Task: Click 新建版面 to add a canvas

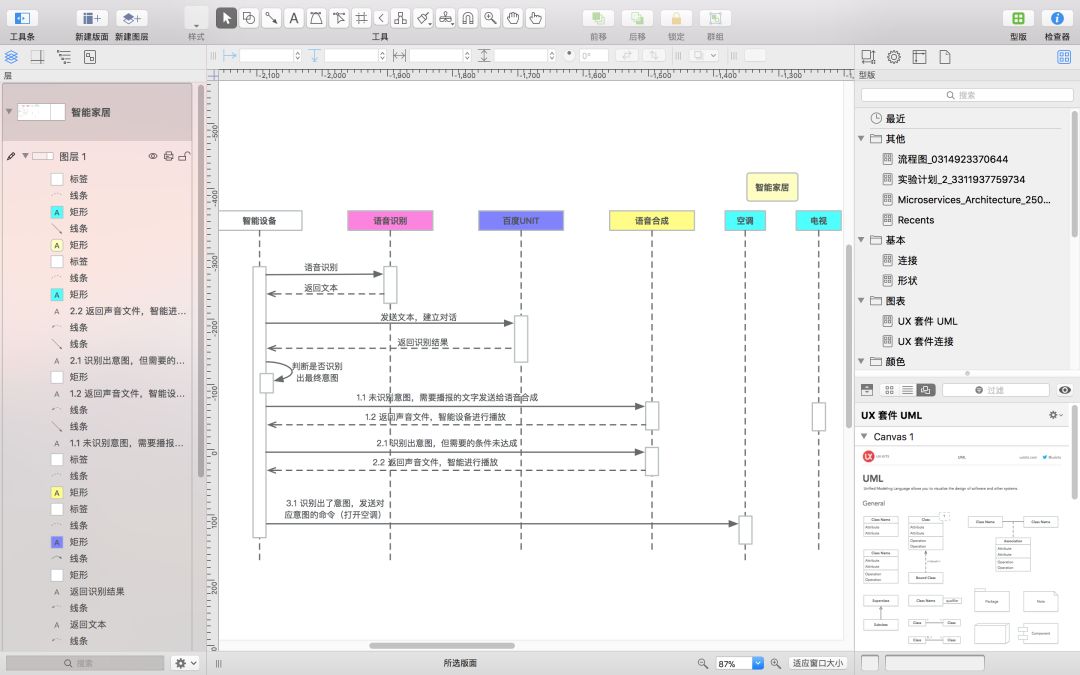Action: pos(92,19)
